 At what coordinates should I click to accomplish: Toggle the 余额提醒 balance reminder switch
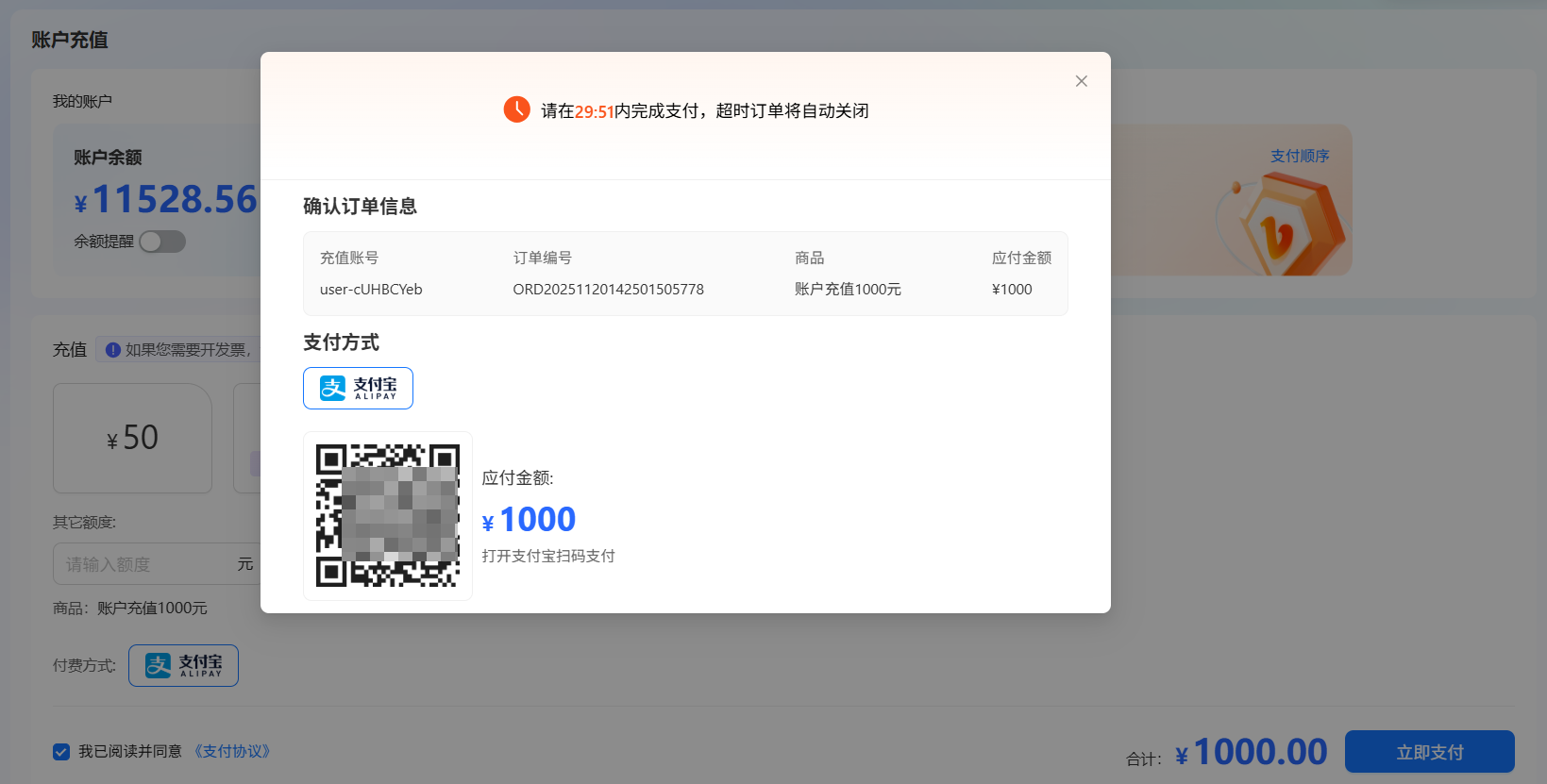click(x=162, y=242)
